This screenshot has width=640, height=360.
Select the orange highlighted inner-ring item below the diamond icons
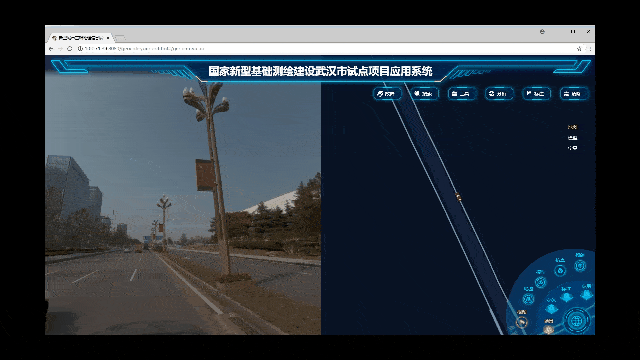click(x=549, y=328)
